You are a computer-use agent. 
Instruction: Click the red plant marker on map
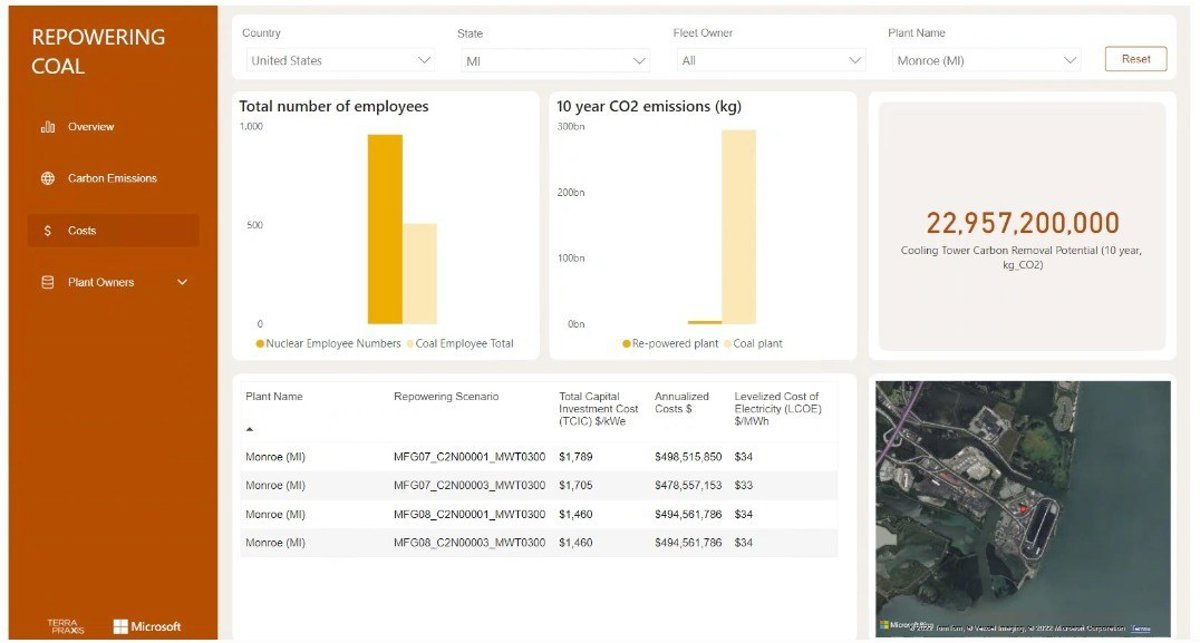(x=1021, y=509)
